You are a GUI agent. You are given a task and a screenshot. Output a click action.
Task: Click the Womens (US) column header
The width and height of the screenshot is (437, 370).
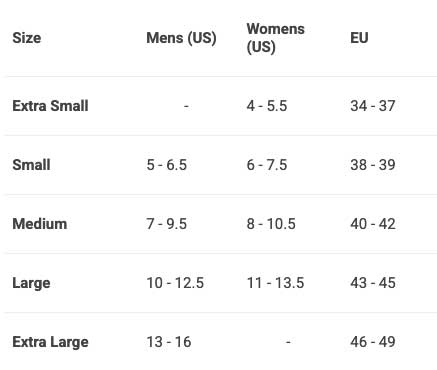(275, 38)
